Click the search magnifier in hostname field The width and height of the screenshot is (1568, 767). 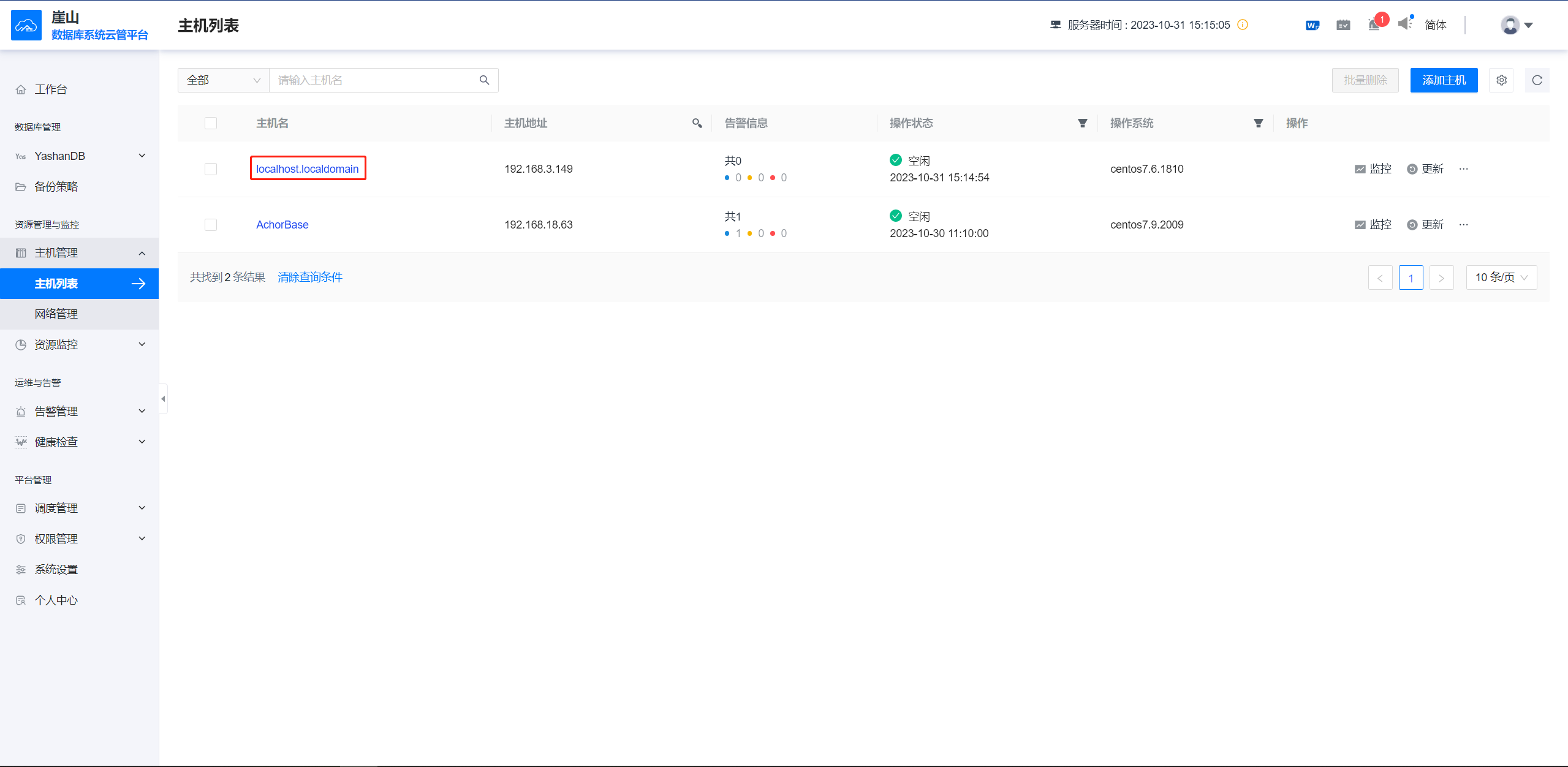click(484, 80)
